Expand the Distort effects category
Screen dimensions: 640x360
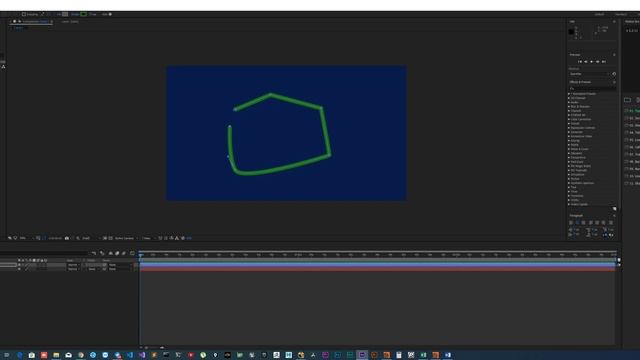[569, 123]
